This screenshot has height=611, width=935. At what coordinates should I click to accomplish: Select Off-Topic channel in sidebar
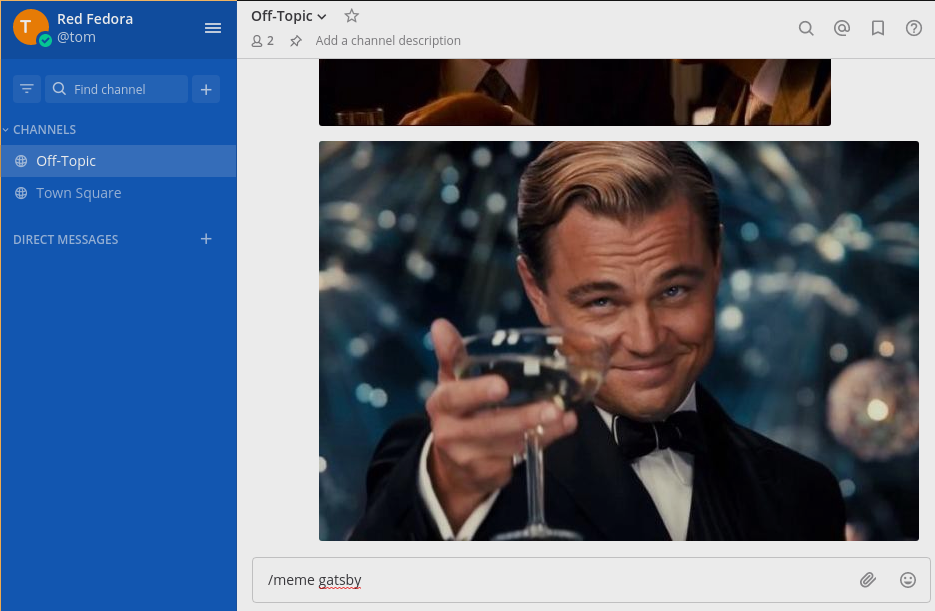pyautogui.click(x=66, y=161)
